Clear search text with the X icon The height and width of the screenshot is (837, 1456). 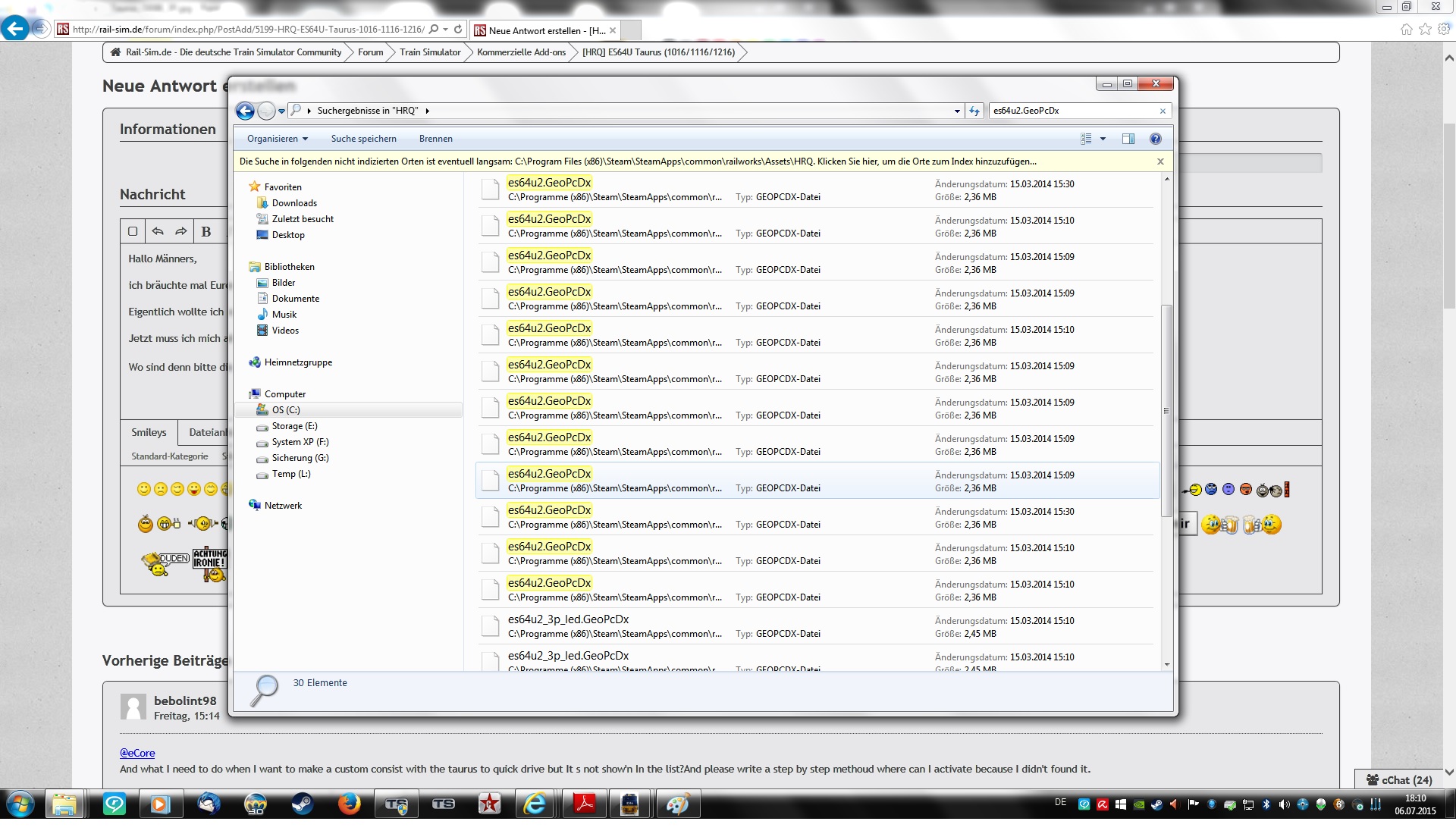coord(1163,111)
